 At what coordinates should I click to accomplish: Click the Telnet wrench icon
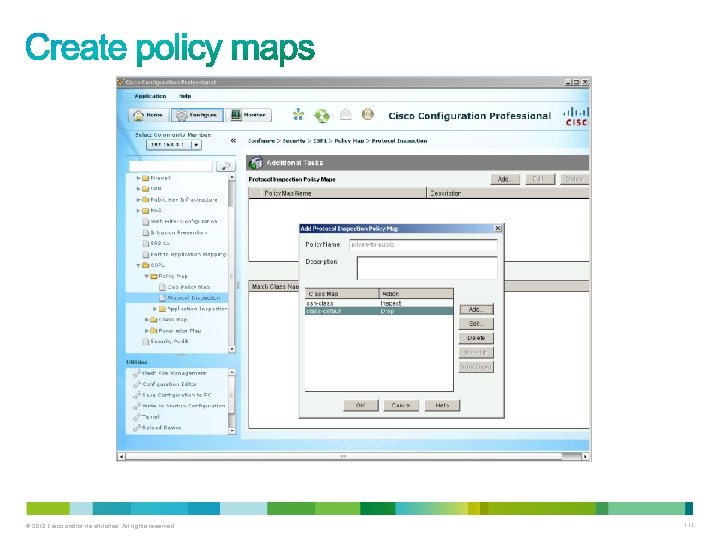coord(136,417)
